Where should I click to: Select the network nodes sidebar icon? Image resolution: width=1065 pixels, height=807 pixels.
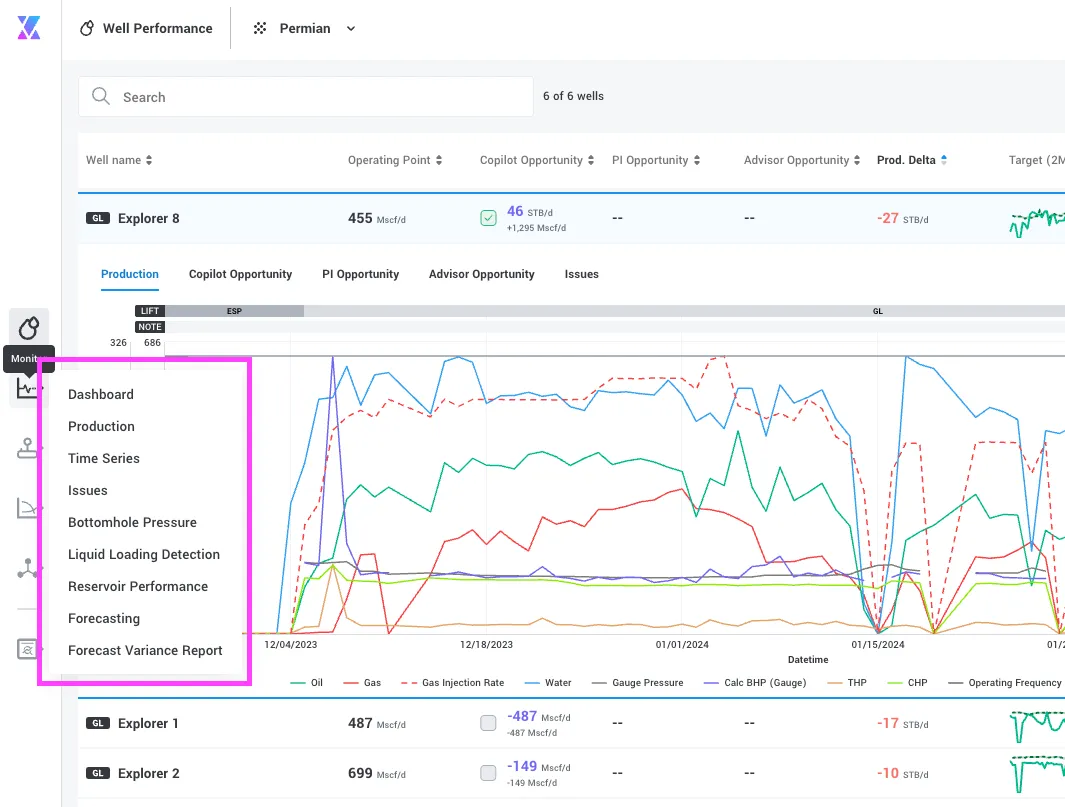click(x=26, y=568)
